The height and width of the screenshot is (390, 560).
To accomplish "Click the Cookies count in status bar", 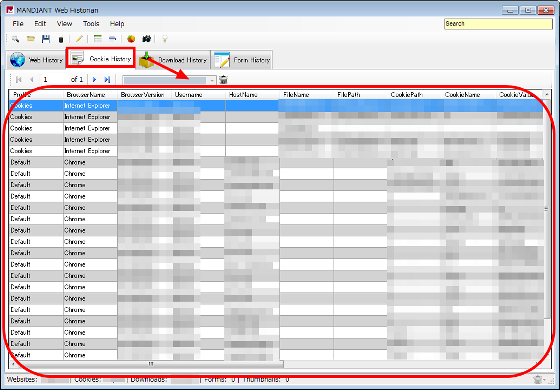I will (x=100, y=379).
